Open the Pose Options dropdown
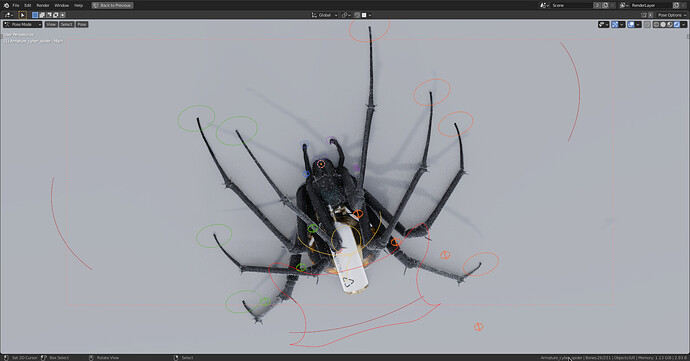 (672, 15)
